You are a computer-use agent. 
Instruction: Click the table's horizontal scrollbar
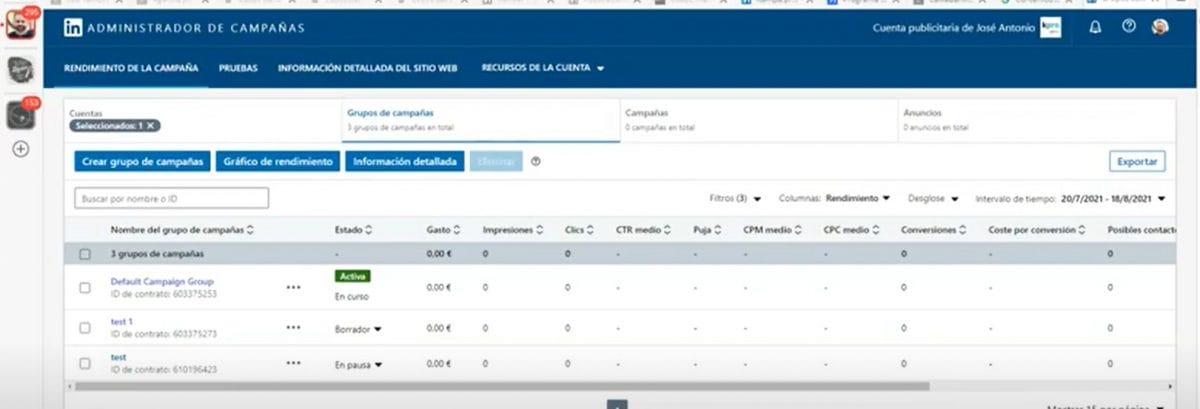pyautogui.click(x=501, y=385)
